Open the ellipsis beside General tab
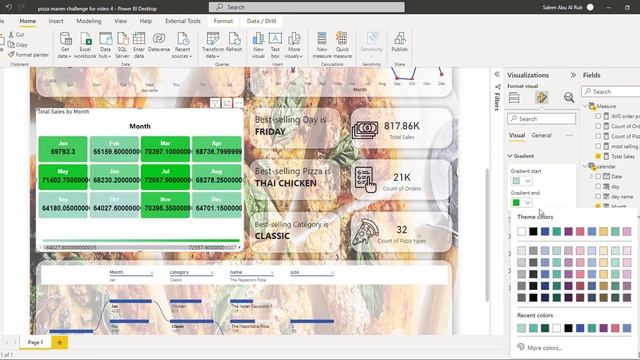This screenshot has height=360, width=640. [x=569, y=135]
